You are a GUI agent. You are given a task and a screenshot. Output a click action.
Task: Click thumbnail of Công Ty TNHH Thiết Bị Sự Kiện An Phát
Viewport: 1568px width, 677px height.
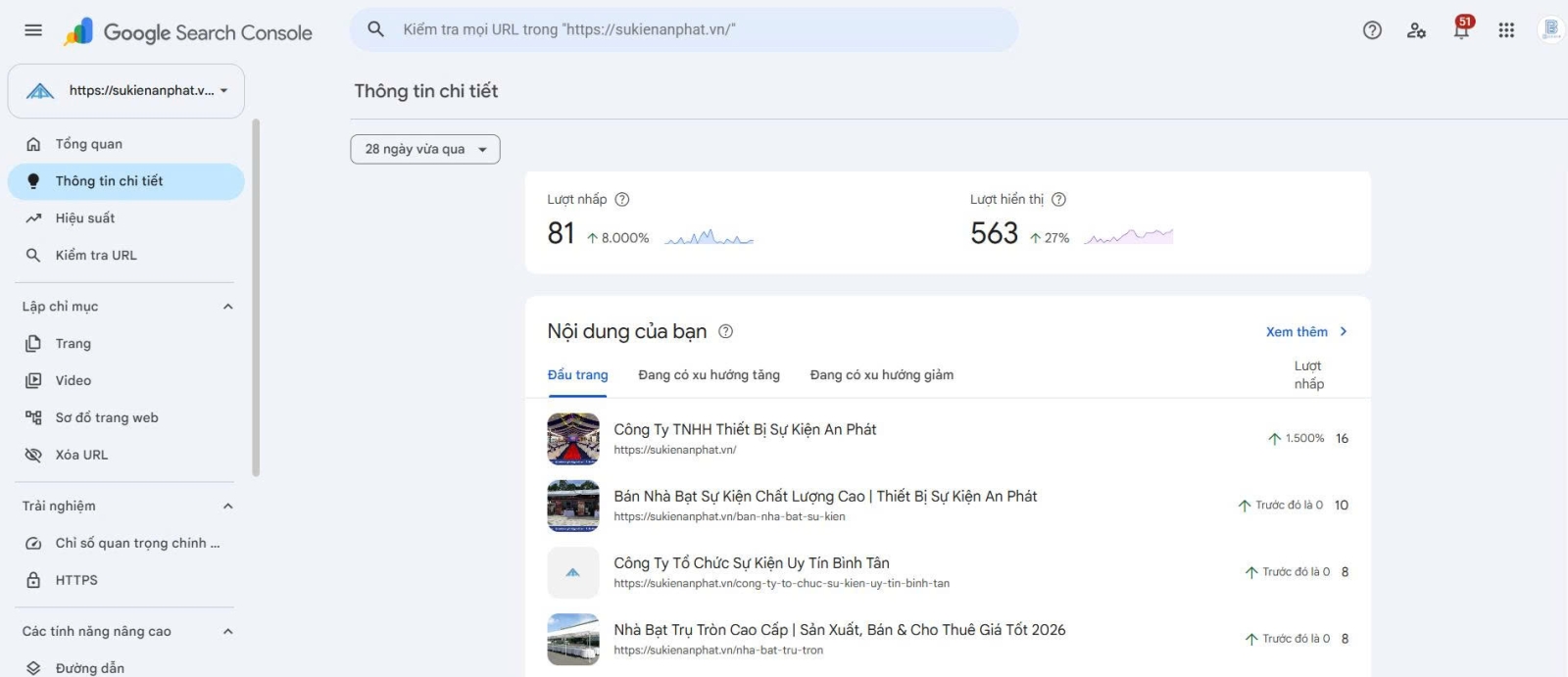coord(573,439)
